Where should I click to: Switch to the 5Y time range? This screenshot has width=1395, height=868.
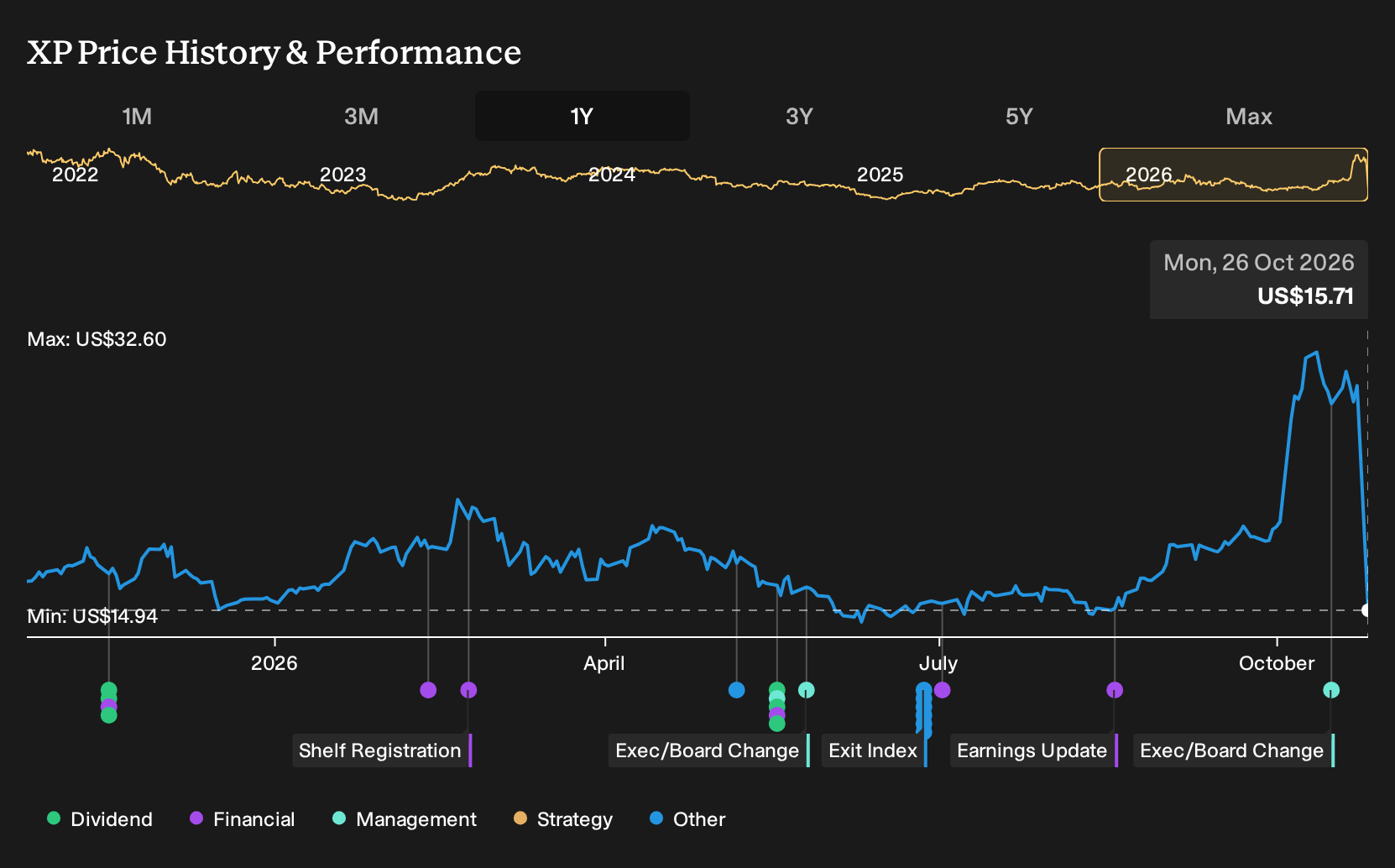[x=1019, y=116]
